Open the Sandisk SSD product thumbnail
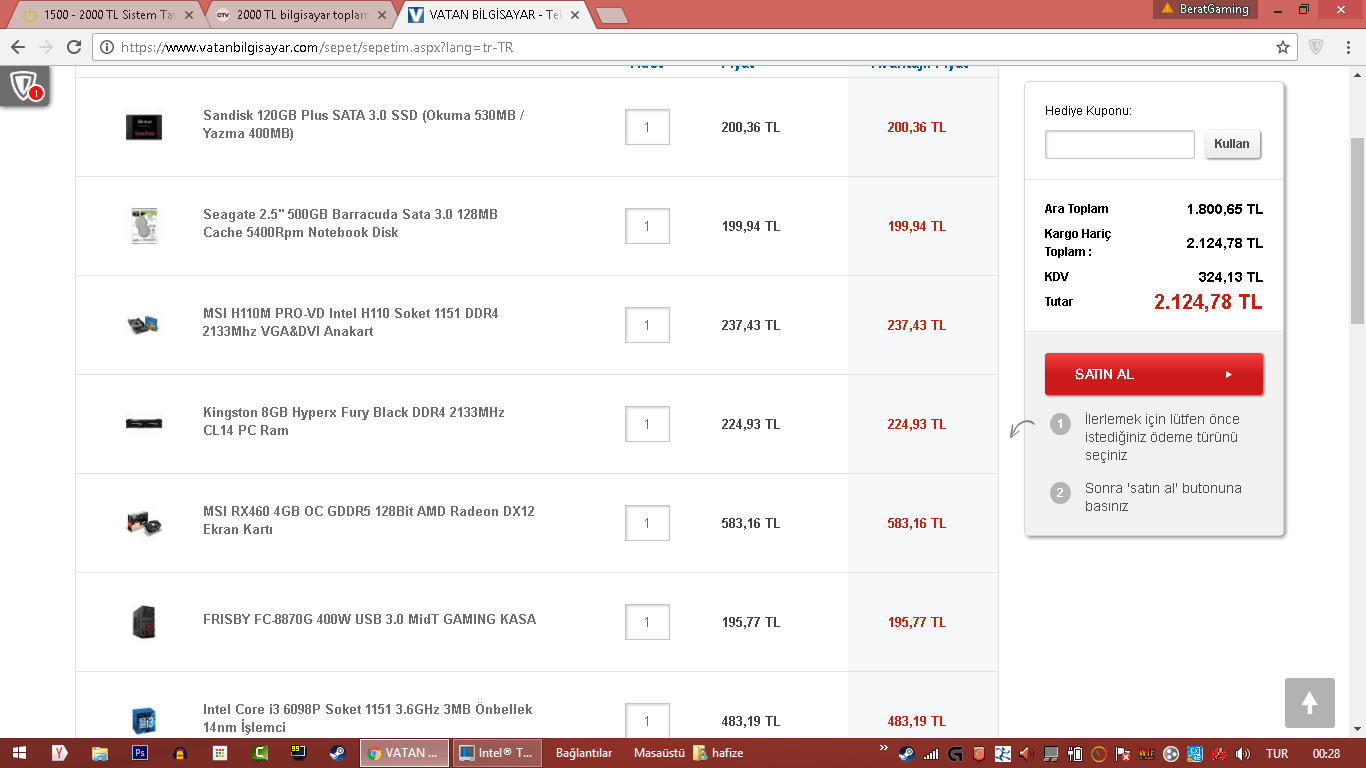 (144, 127)
